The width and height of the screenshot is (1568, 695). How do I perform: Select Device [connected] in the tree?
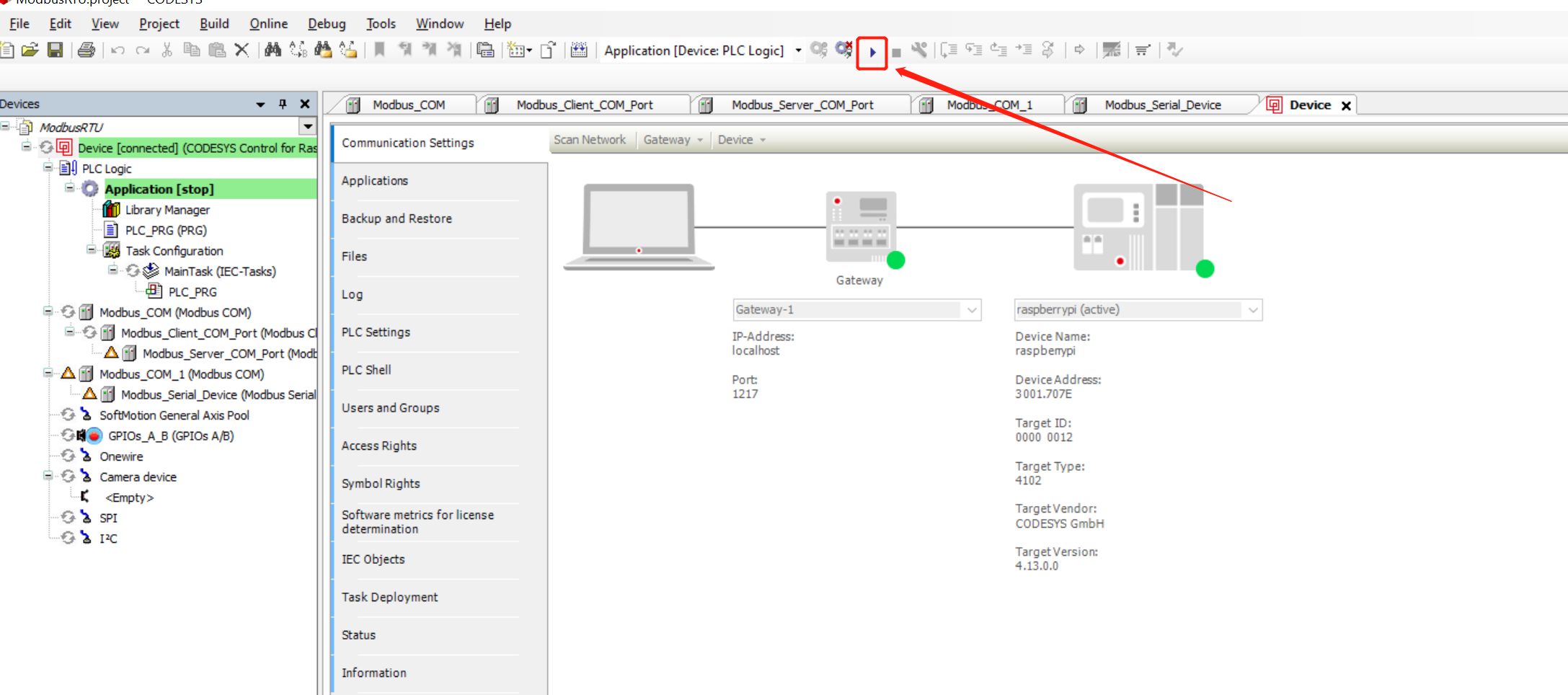point(196,148)
